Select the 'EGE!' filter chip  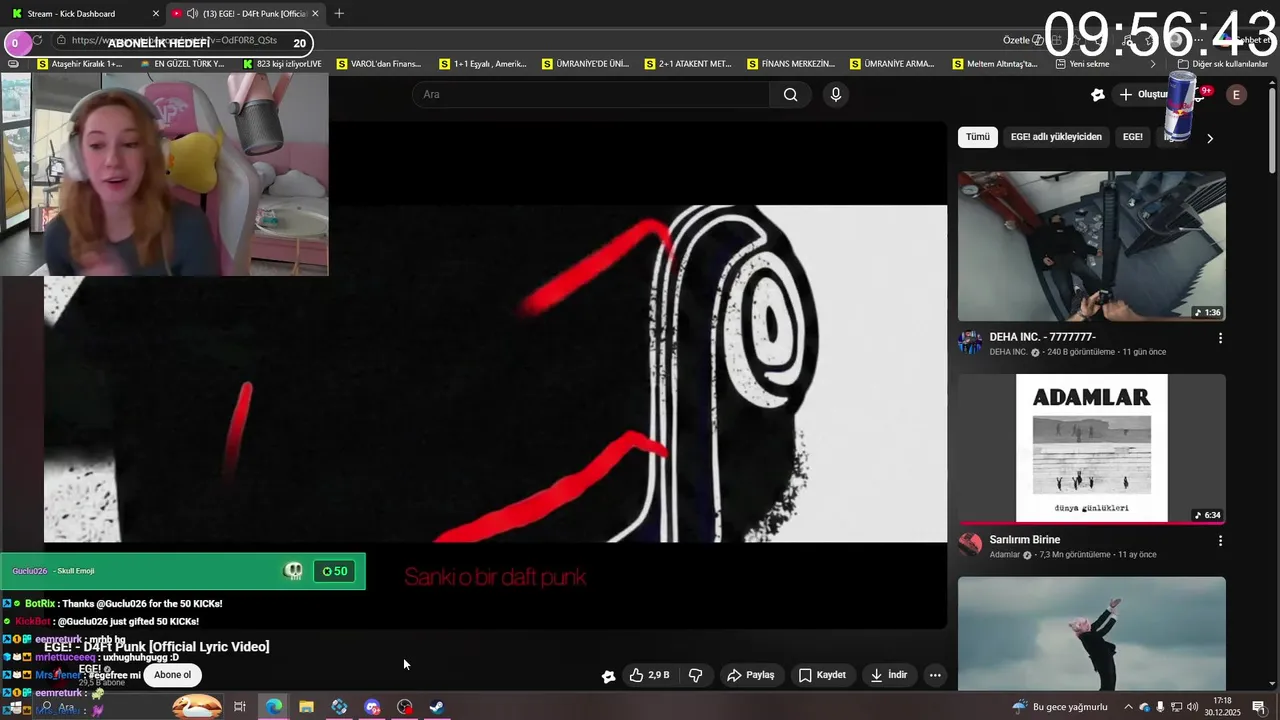[1133, 137]
